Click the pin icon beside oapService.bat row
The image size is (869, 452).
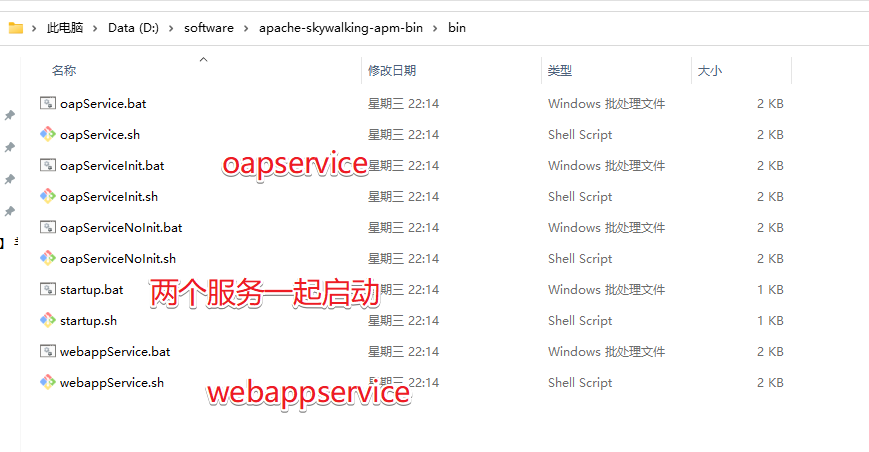(x=9, y=115)
